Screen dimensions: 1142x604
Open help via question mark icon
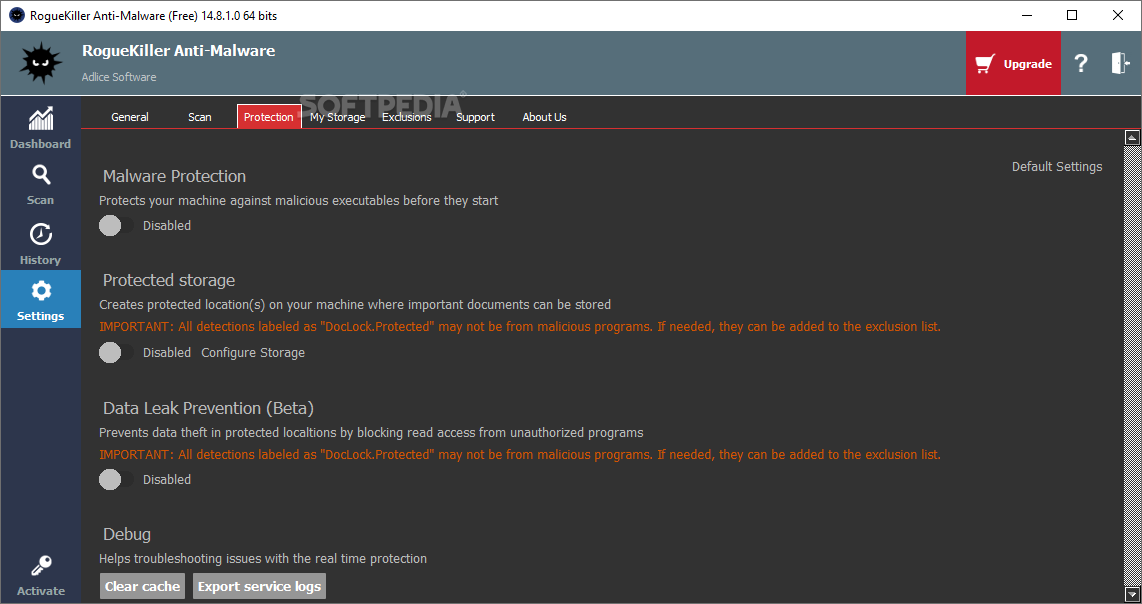coord(1081,63)
